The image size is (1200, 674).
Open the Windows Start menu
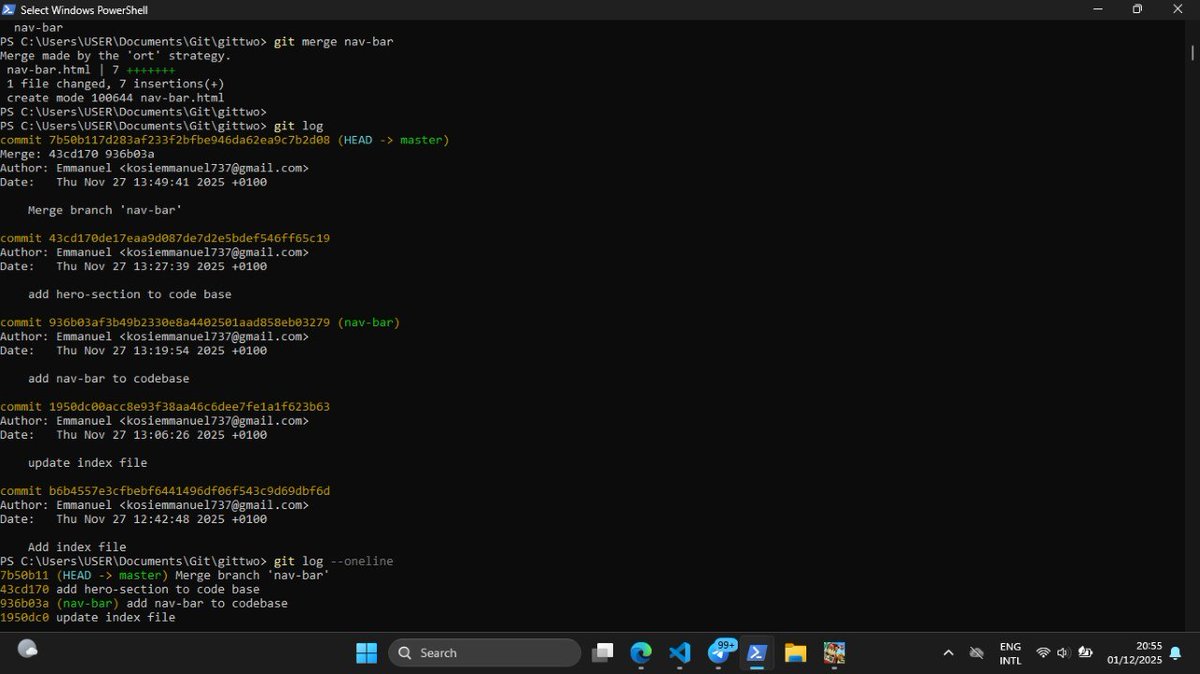pos(367,653)
